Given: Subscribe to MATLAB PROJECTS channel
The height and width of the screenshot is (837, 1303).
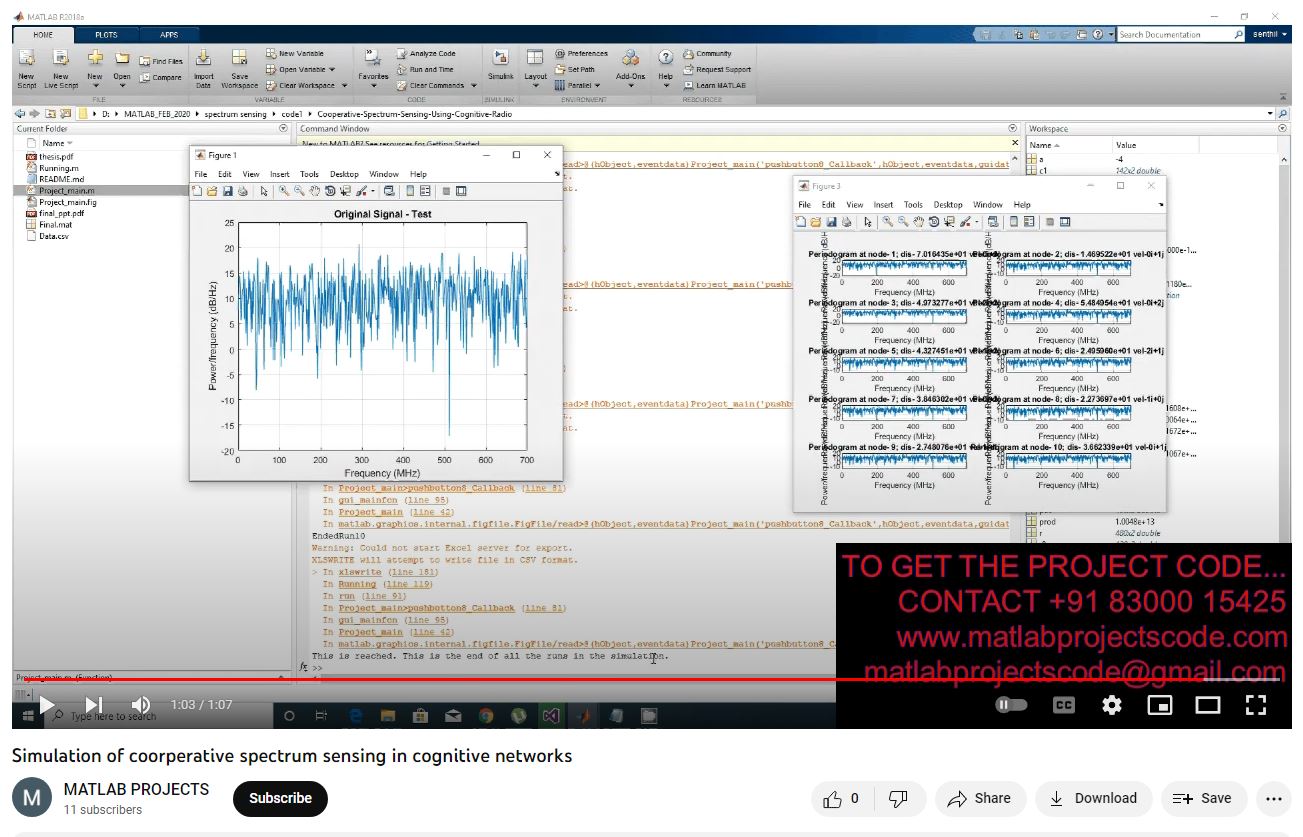Looking at the screenshot, I should 280,798.
